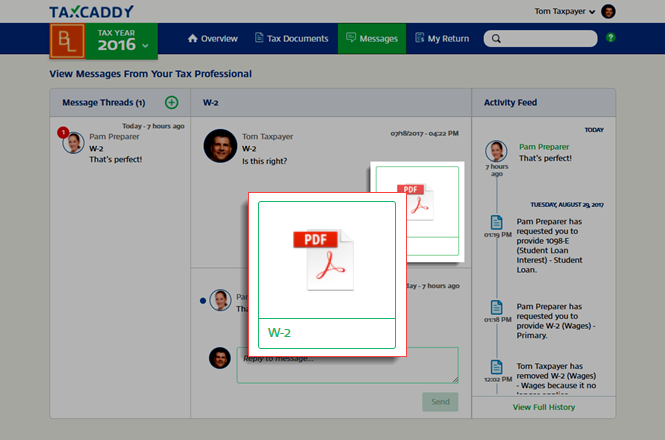The width and height of the screenshot is (665, 440).
Task: Click the Activity Feed header
Action: click(x=510, y=103)
